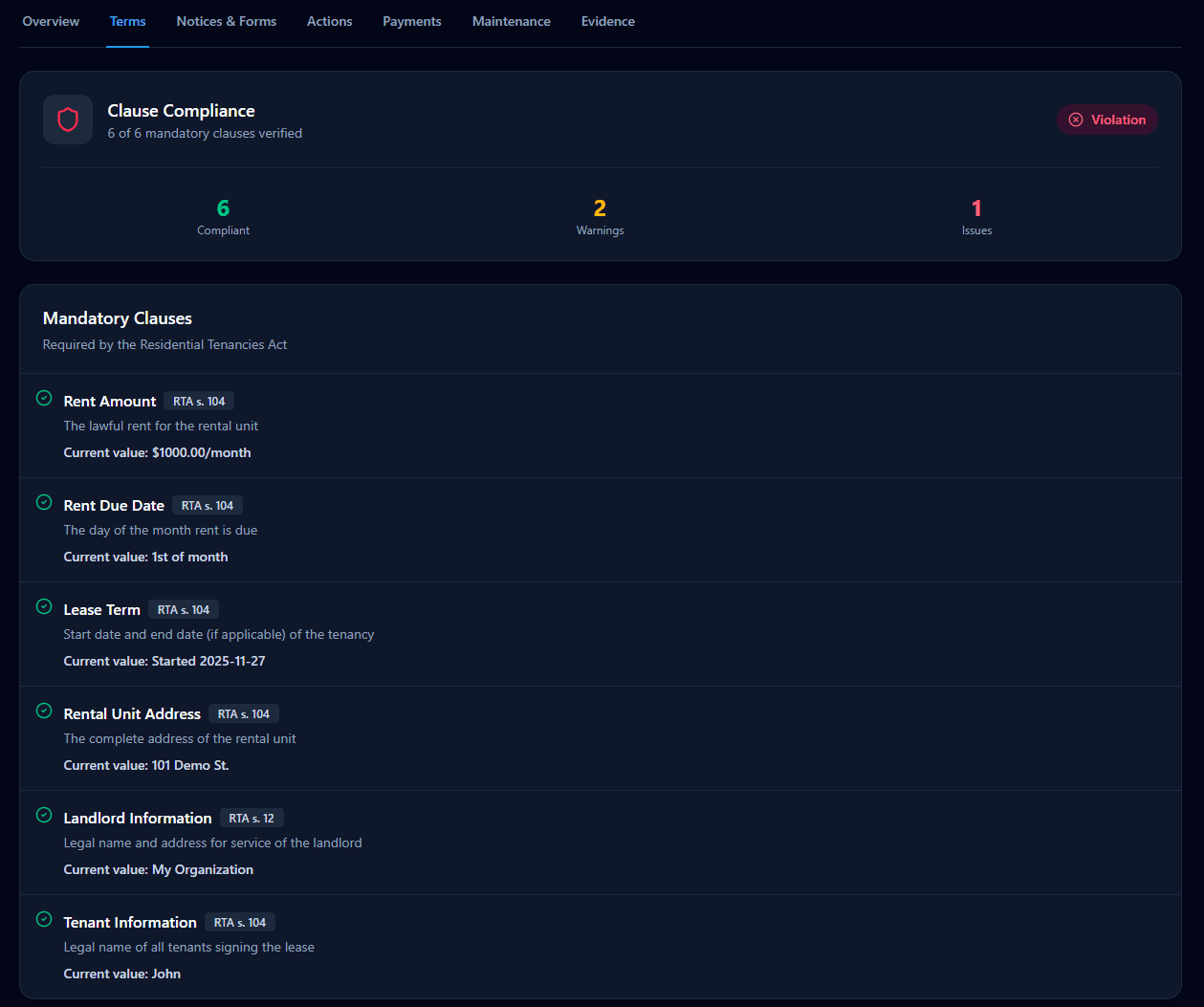This screenshot has width=1204, height=1007.
Task: Click the 1 Issues counter
Action: click(x=976, y=217)
